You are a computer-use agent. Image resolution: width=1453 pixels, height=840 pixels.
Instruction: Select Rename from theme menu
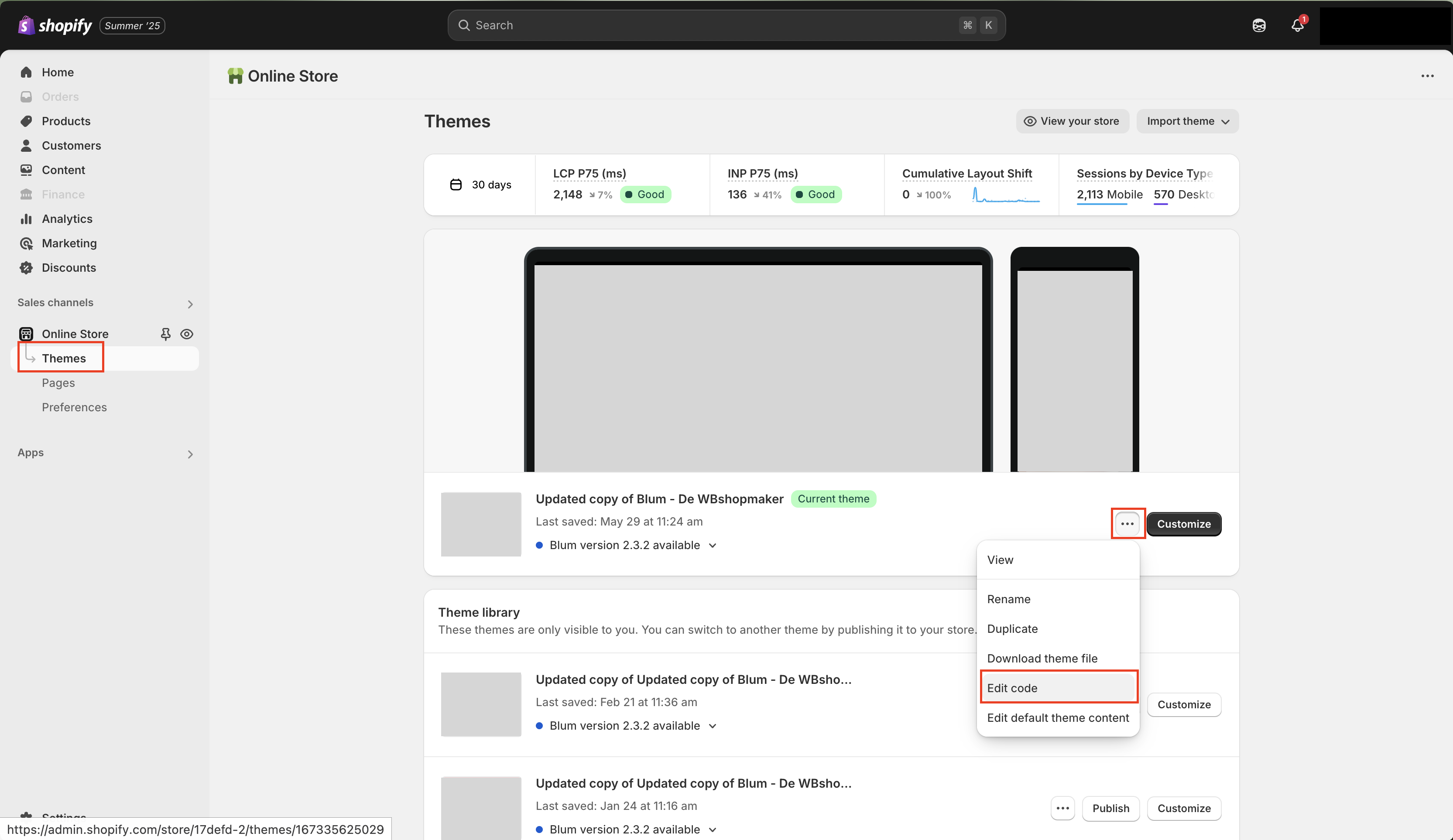click(x=1058, y=599)
